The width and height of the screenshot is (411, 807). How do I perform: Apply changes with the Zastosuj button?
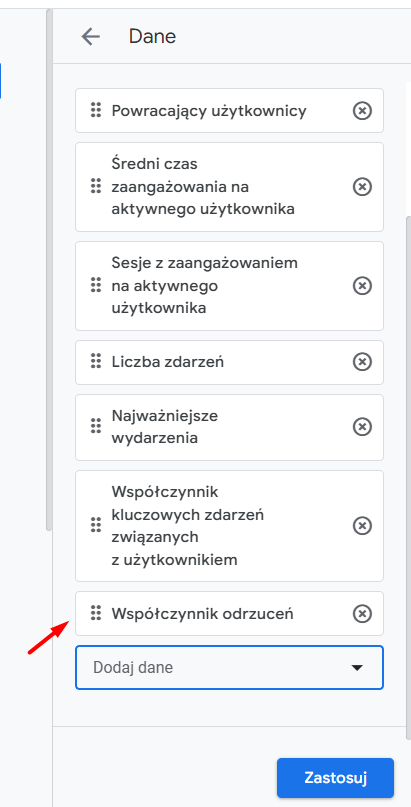coord(335,778)
